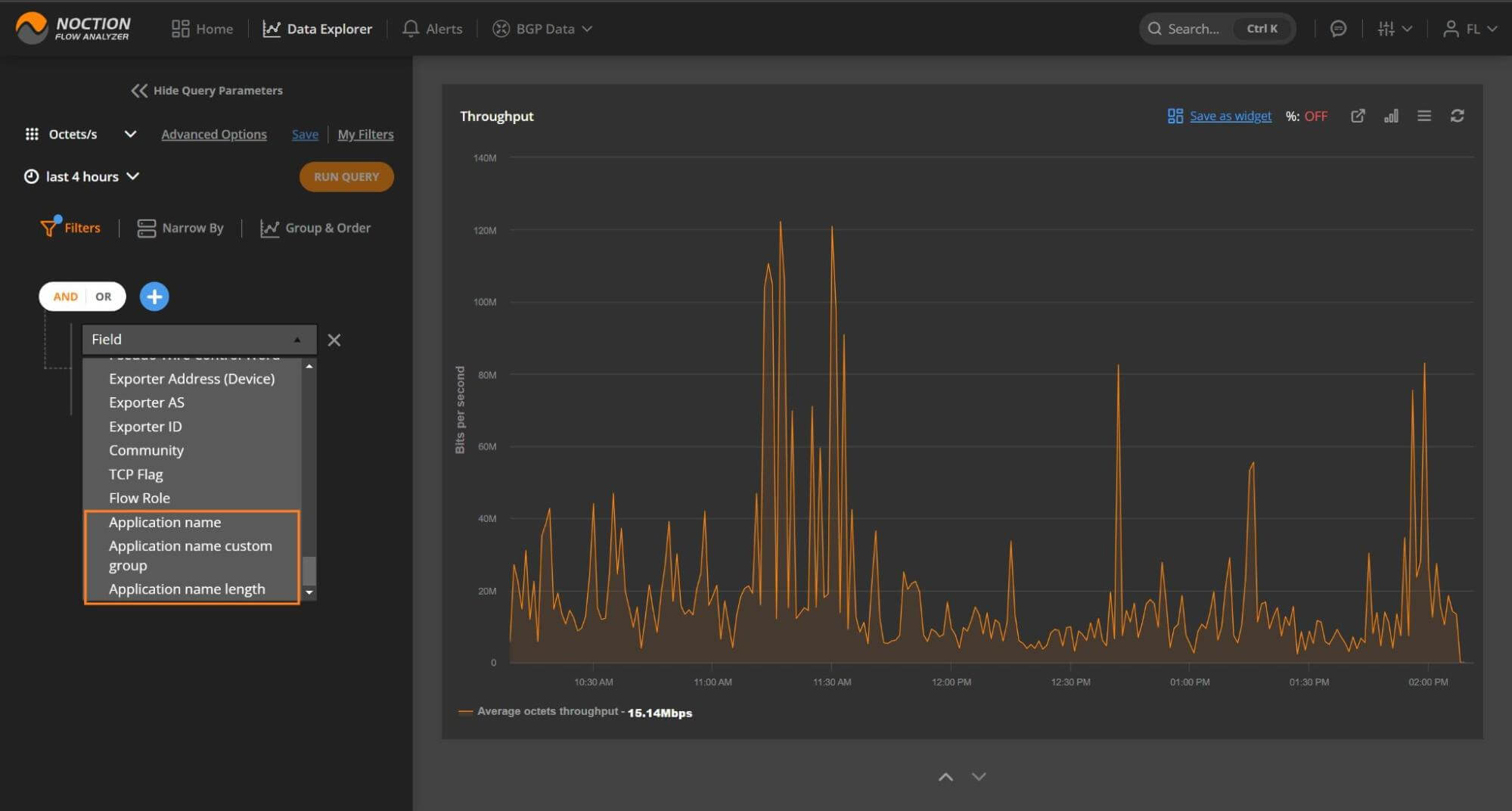1512x811 pixels.
Task: Select the Group & Order tab
Action: pos(315,228)
